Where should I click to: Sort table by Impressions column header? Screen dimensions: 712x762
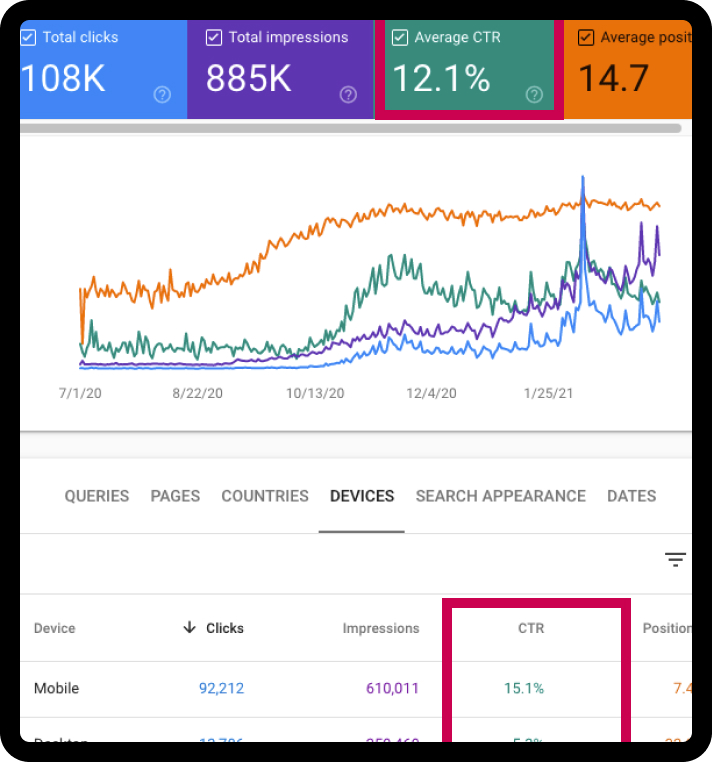point(381,628)
